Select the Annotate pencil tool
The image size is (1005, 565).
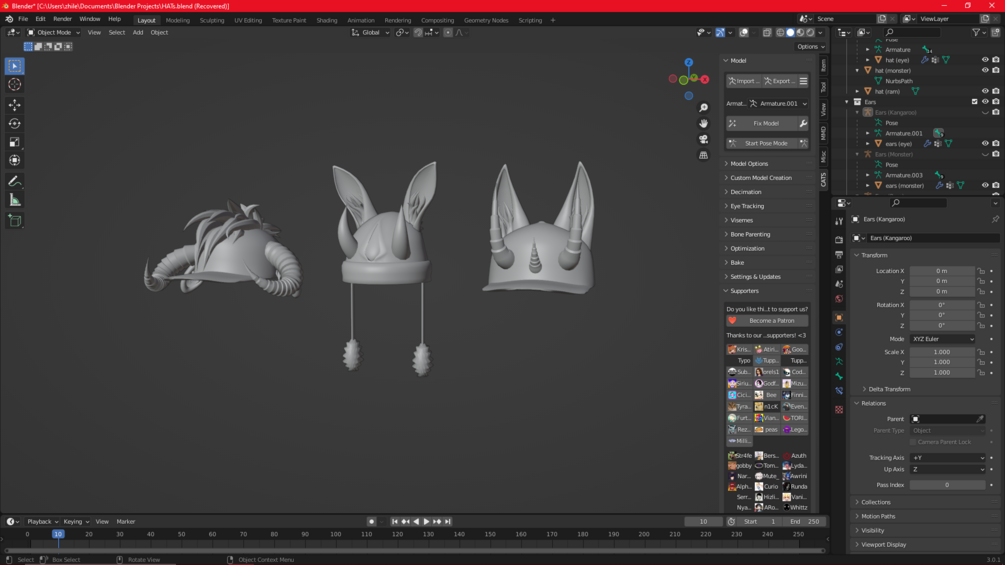(14, 181)
